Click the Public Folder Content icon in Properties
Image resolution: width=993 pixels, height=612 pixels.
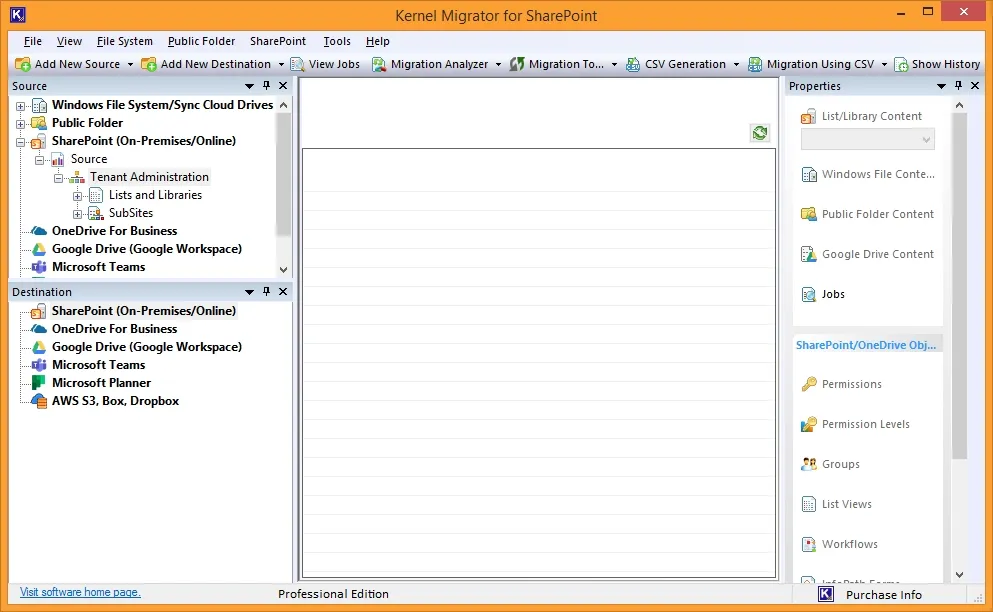[x=809, y=214]
